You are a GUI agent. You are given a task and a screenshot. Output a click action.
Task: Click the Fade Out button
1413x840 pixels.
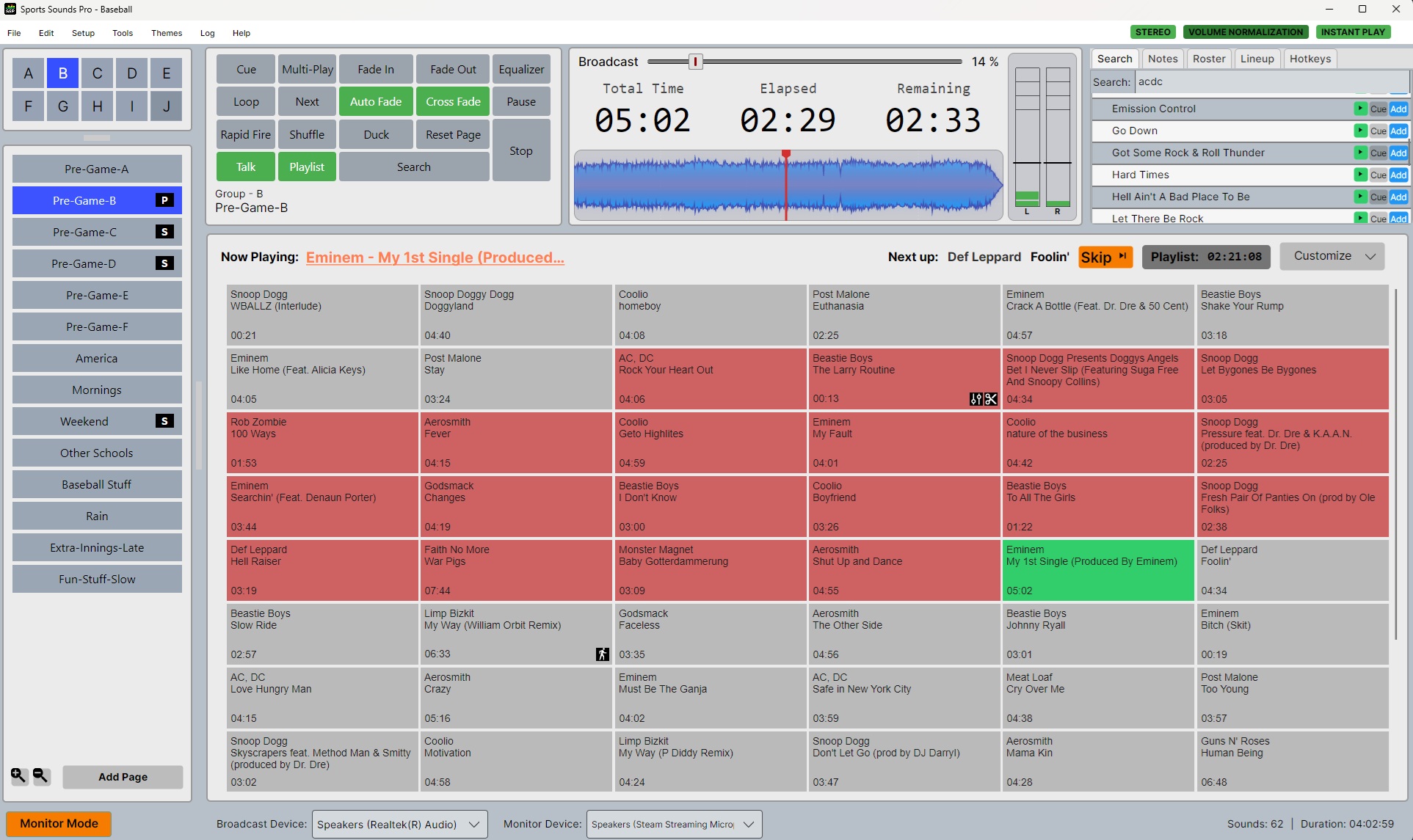(x=453, y=70)
